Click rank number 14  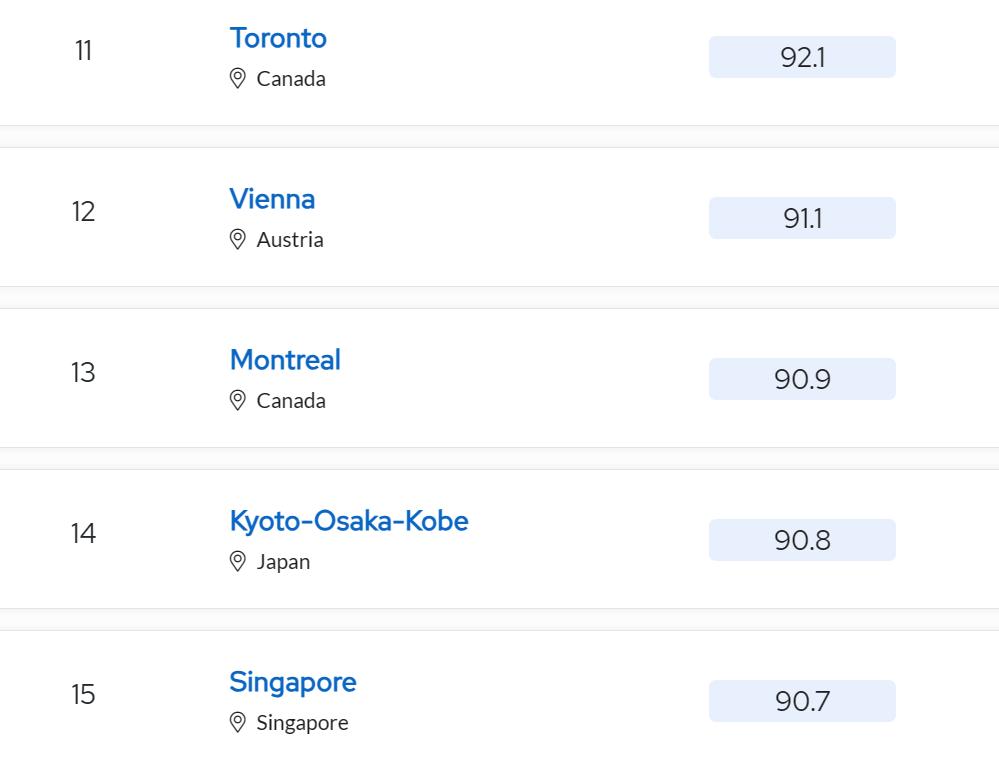tap(83, 534)
